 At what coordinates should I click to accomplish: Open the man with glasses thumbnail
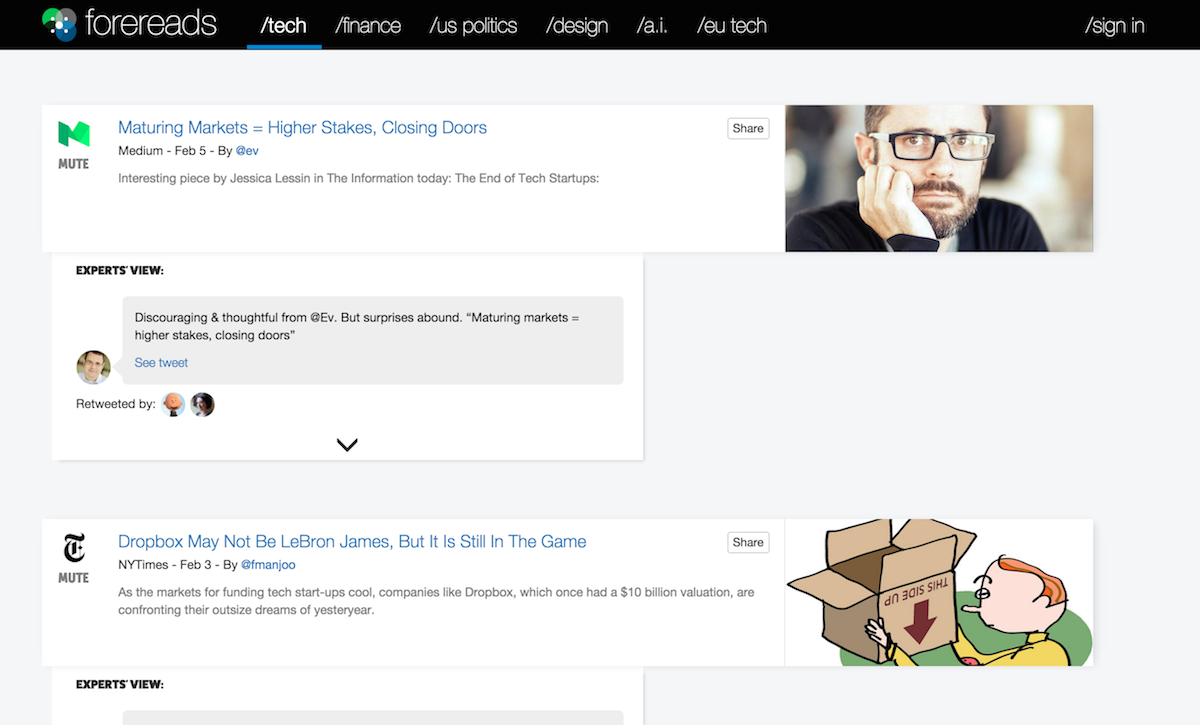click(x=939, y=178)
